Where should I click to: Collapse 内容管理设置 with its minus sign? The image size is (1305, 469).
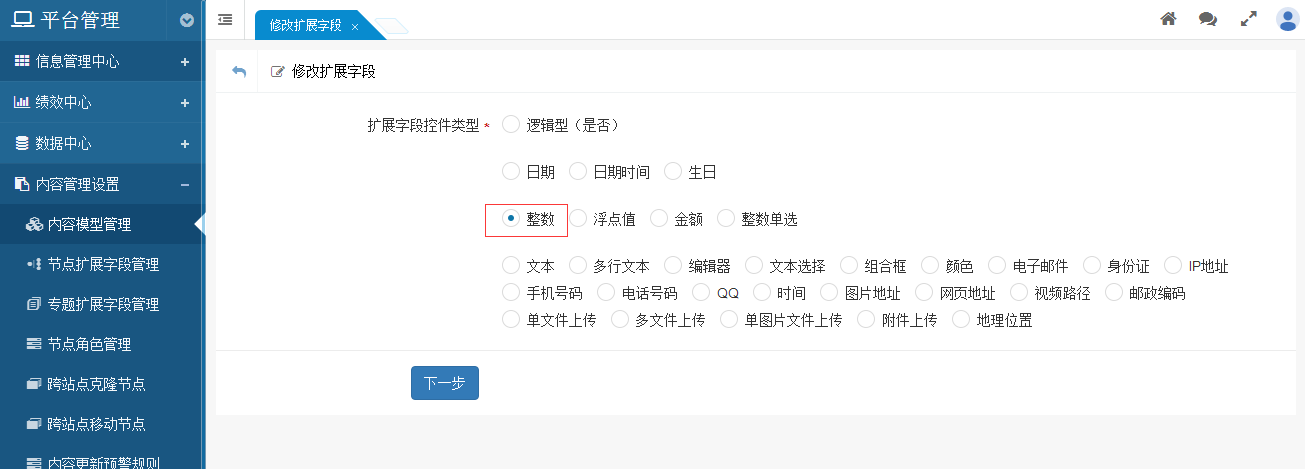[x=185, y=184]
